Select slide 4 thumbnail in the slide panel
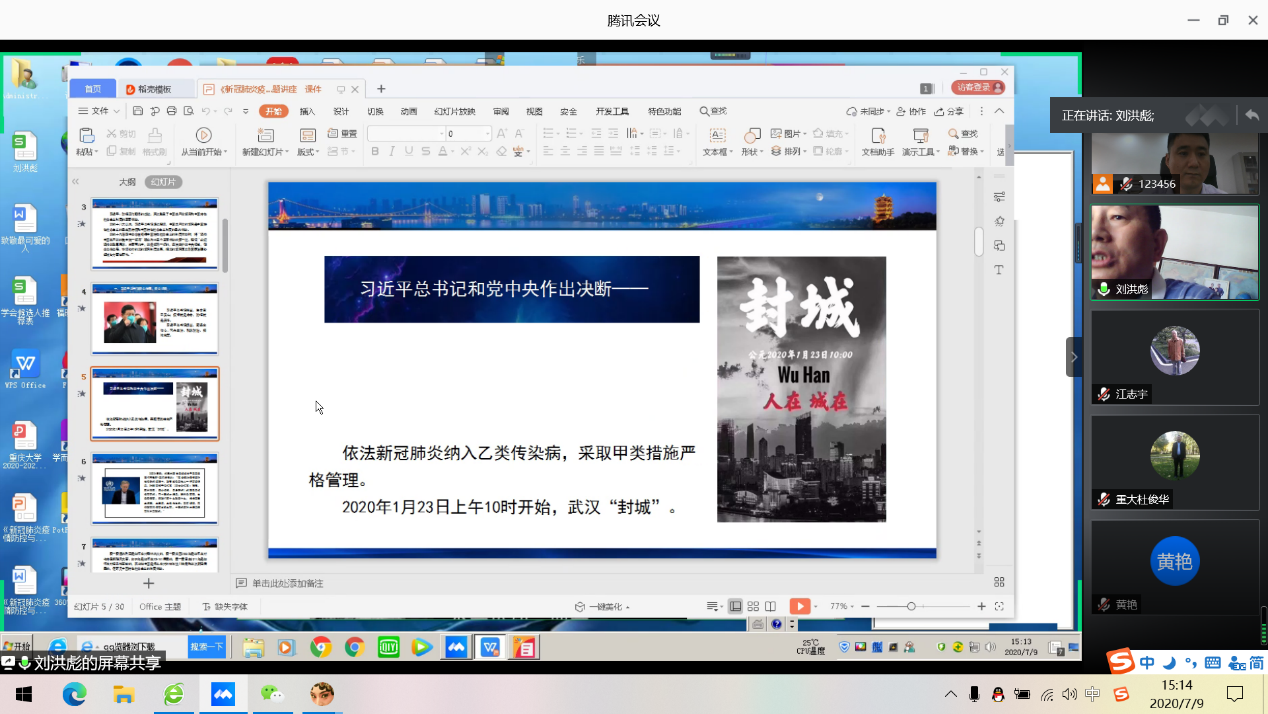 155,319
